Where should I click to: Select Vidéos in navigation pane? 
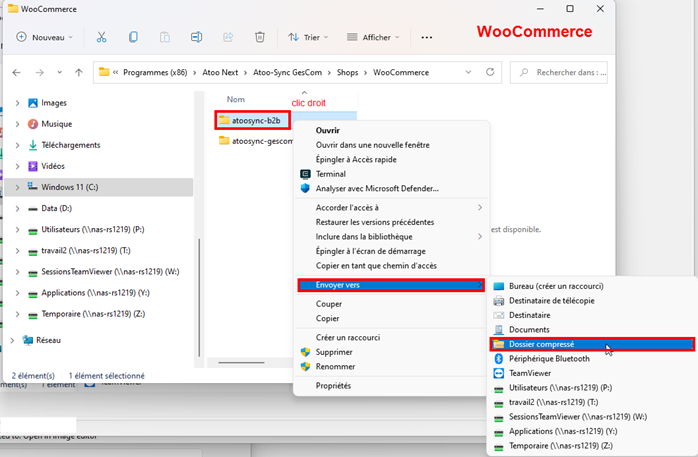tap(53, 166)
